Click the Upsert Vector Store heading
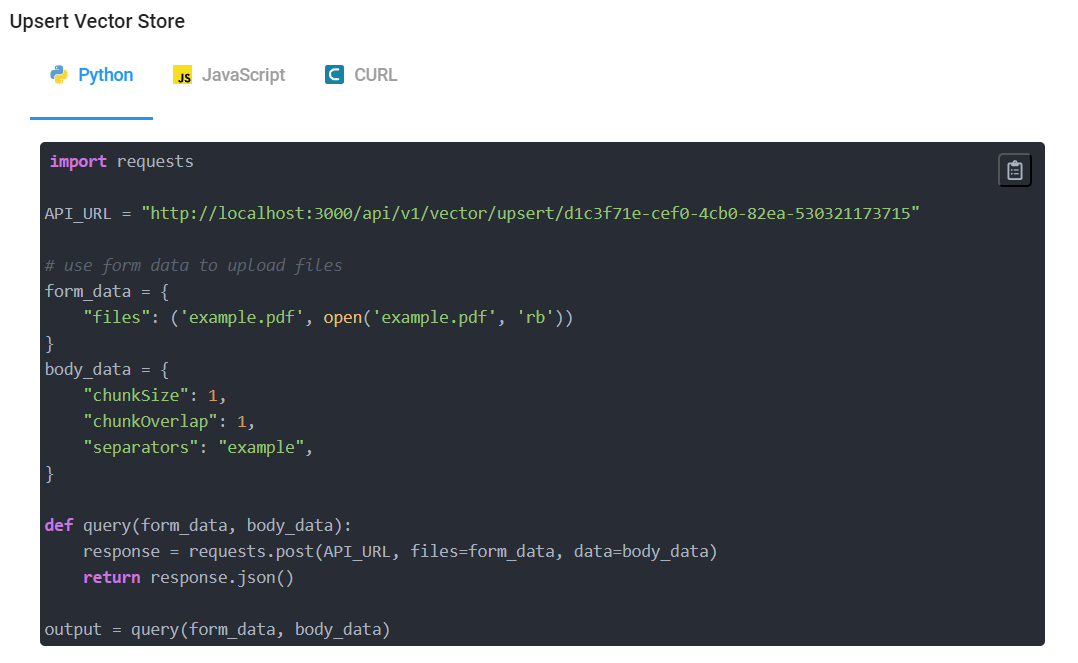 point(97,21)
